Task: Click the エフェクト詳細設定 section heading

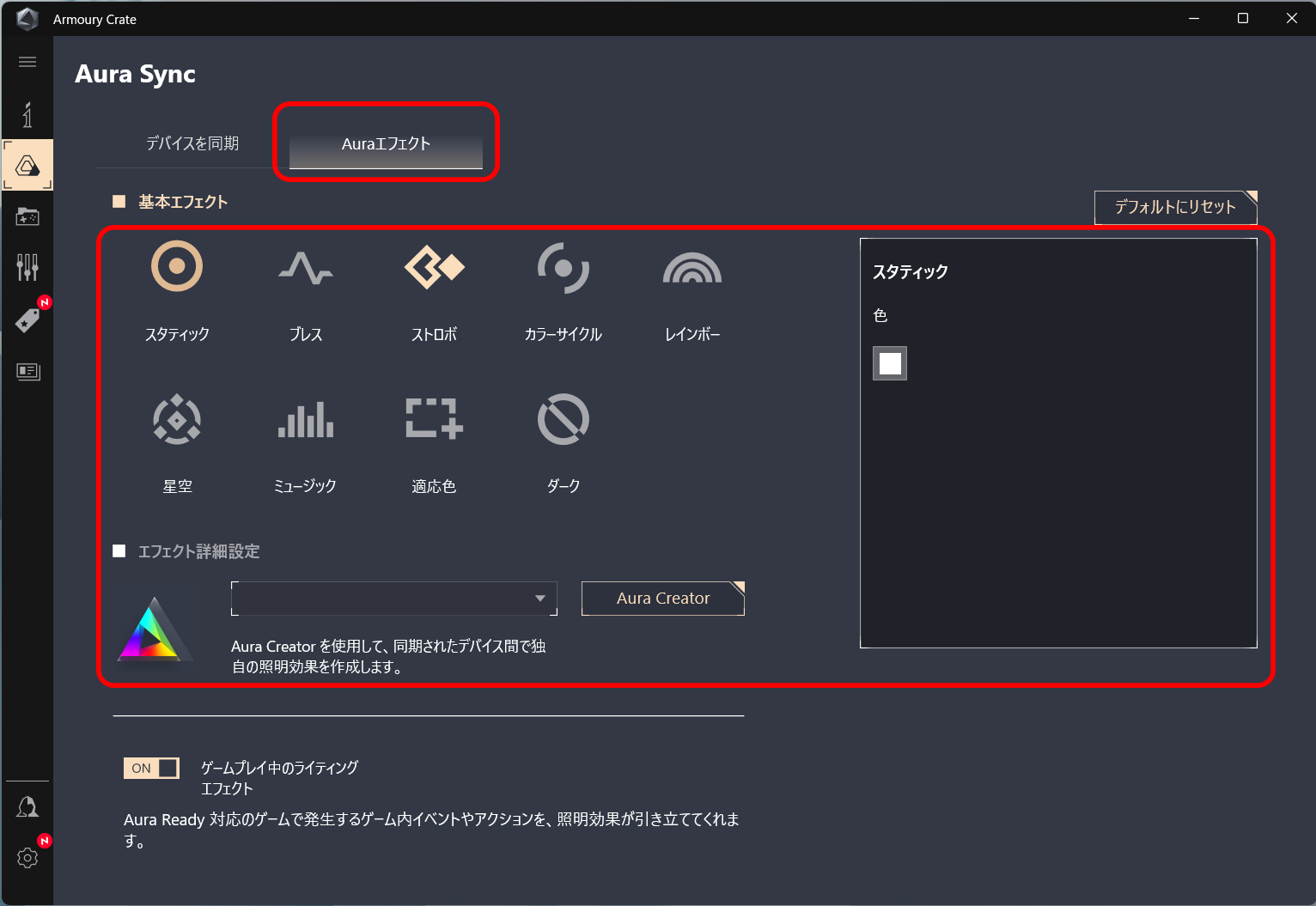Action: coord(198,551)
